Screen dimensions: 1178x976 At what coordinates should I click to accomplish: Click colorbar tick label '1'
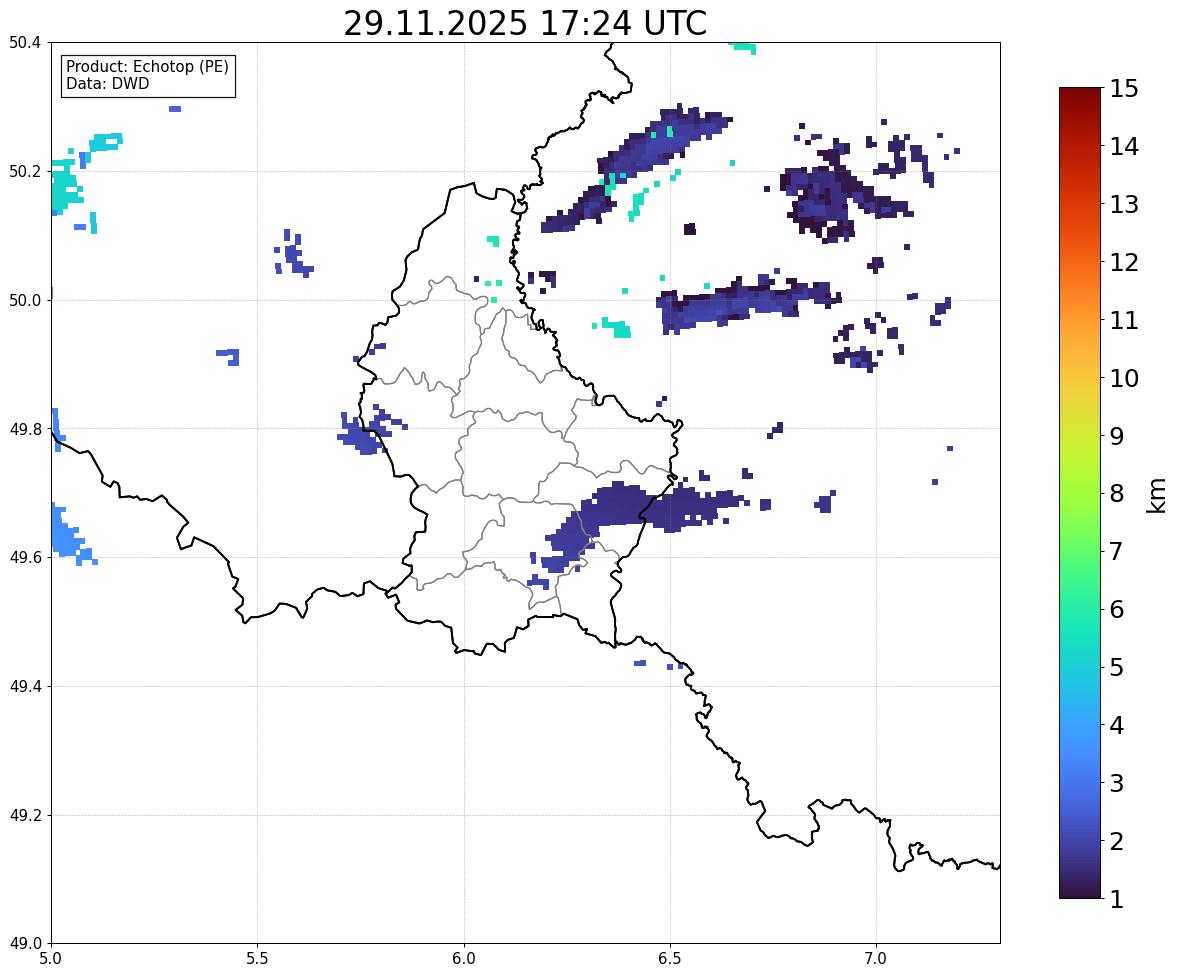1117,899
